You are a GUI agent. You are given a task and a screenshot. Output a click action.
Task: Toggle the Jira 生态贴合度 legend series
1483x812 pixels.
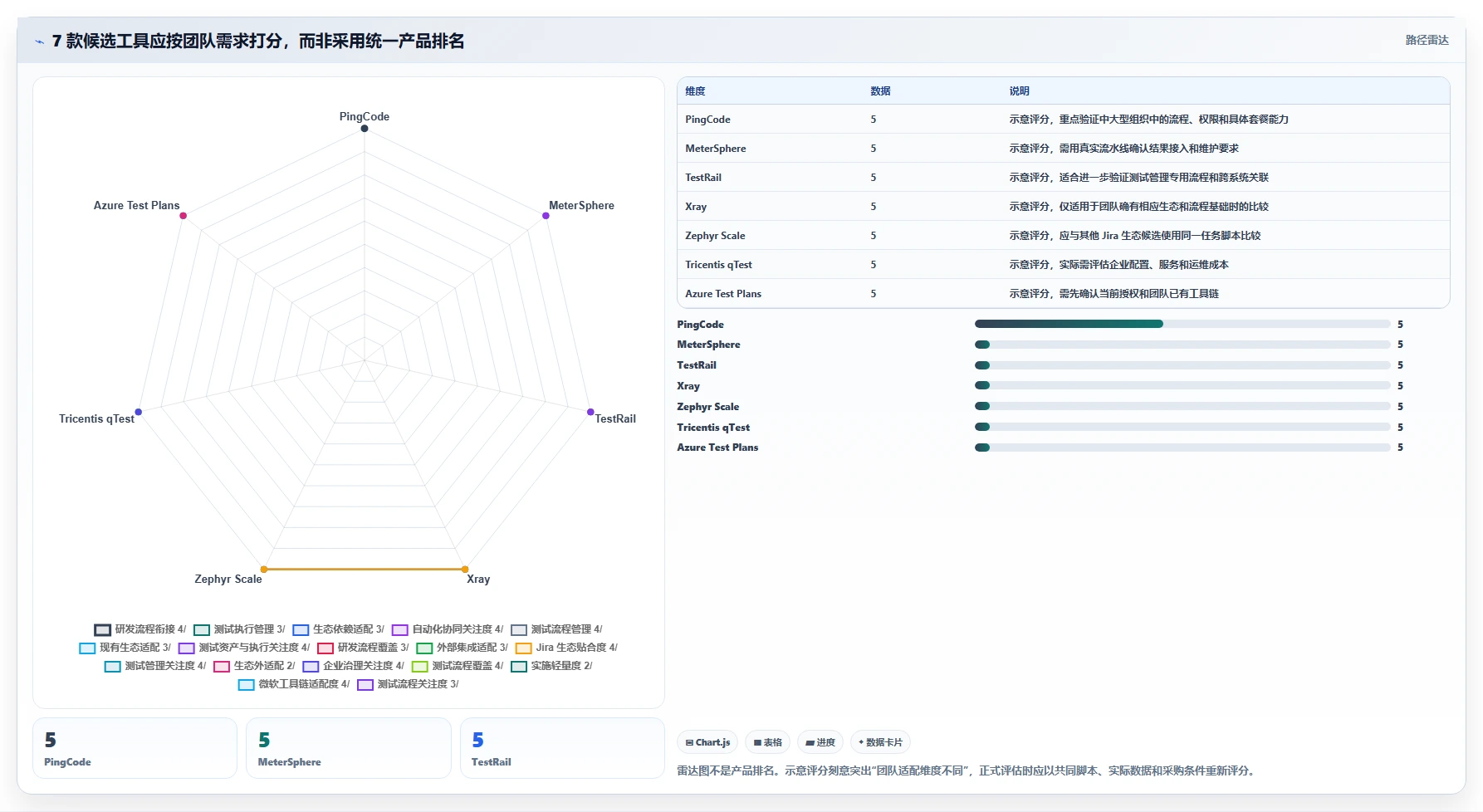(566, 648)
